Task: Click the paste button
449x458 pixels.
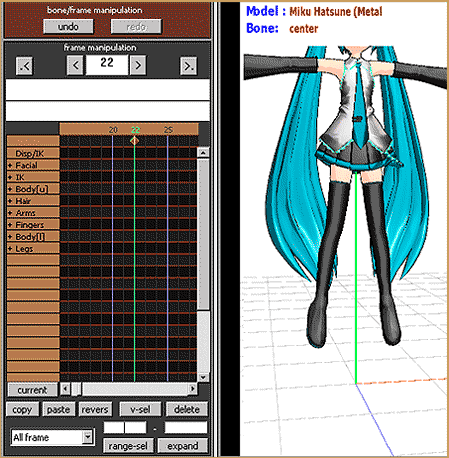Action: [x=59, y=409]
